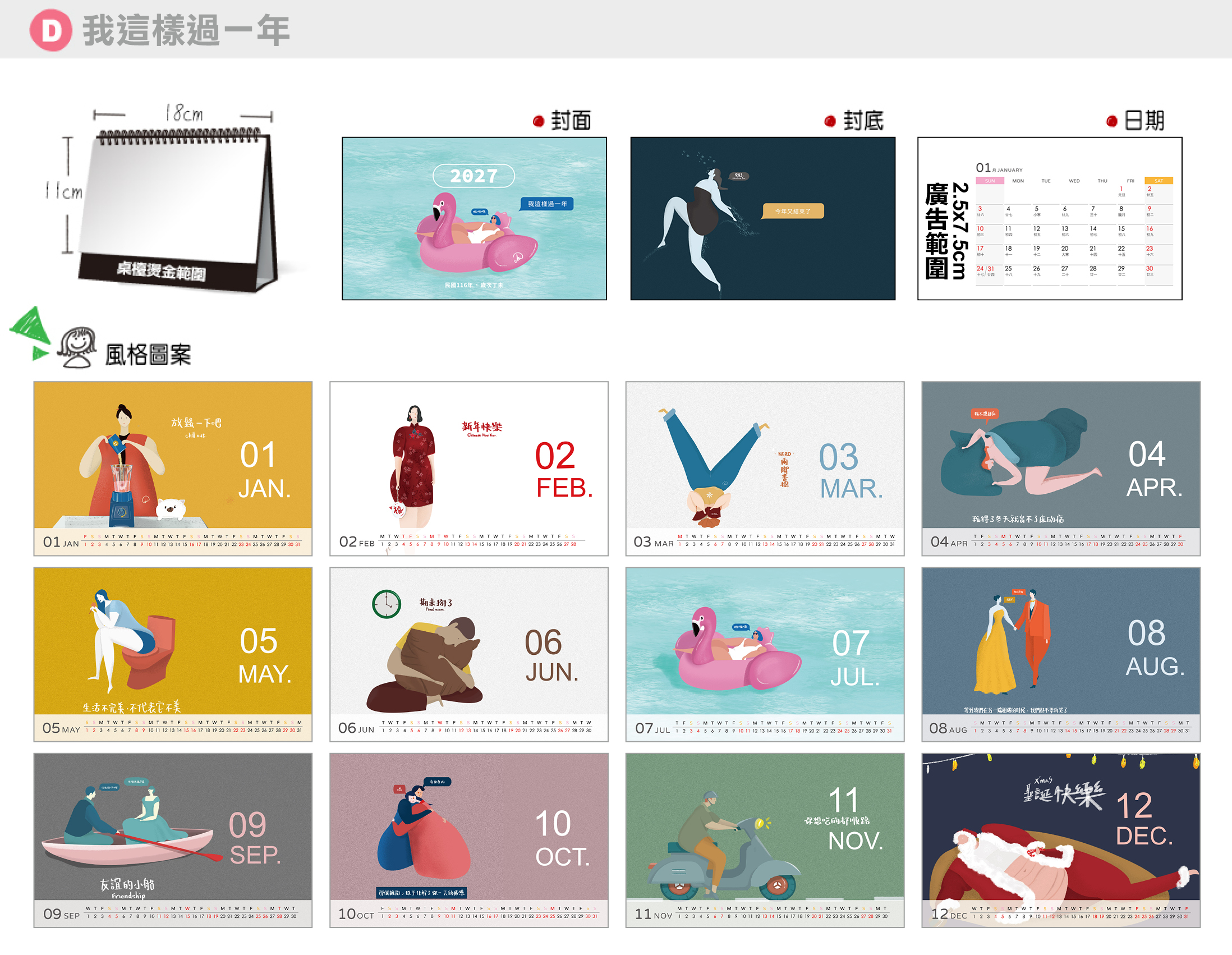
Task: Click the sketched smiling girl icon
Action: coord(77,347)
